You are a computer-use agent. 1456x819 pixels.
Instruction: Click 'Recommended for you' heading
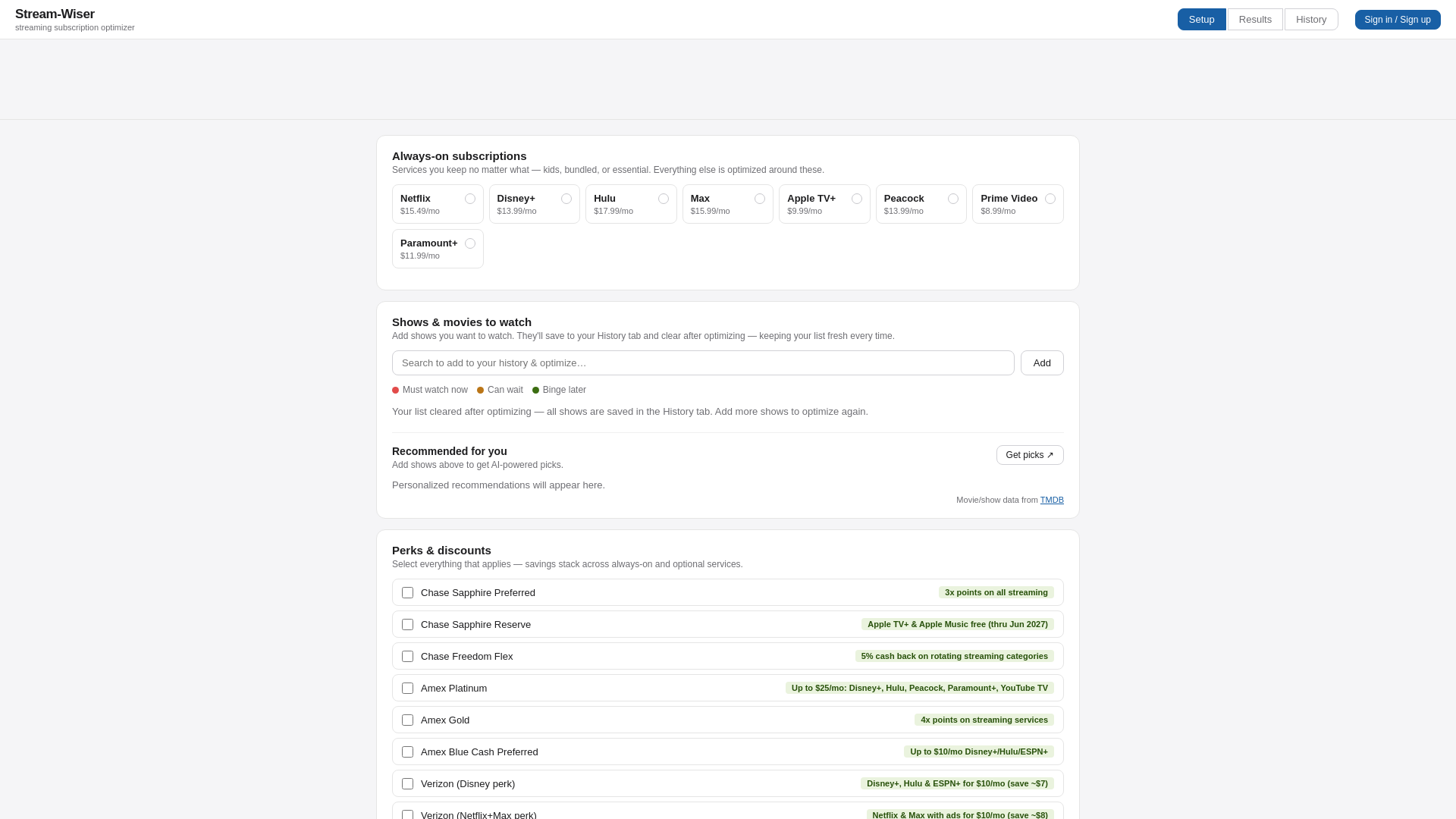point(450,452)
